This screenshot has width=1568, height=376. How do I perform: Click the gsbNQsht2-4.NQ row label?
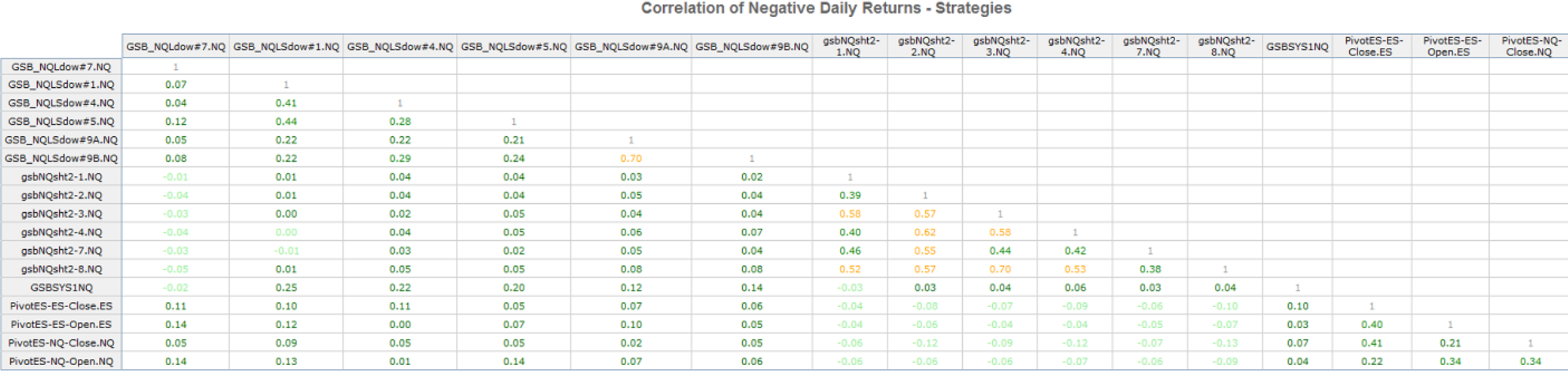coord(61,232)
